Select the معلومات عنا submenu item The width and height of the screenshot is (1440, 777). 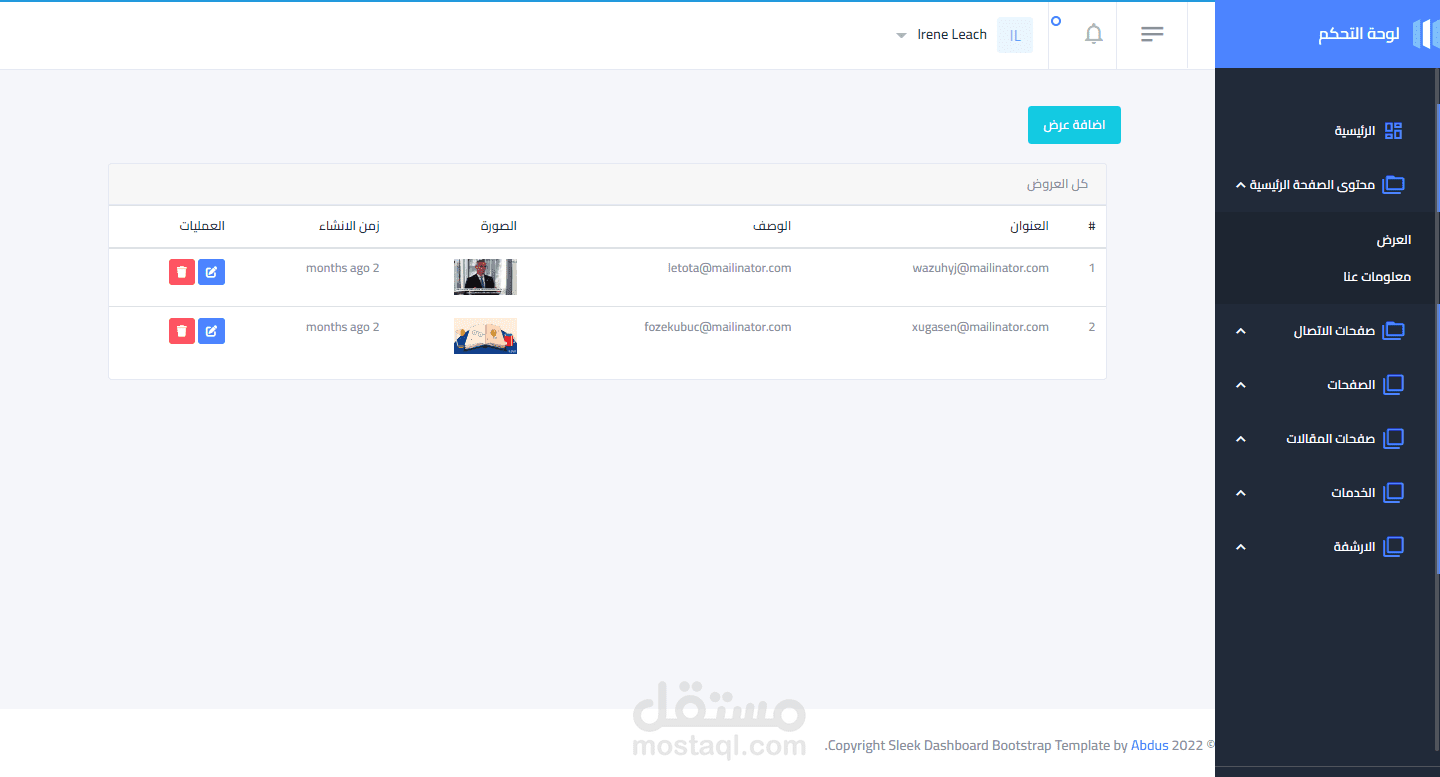point(1377,277)
